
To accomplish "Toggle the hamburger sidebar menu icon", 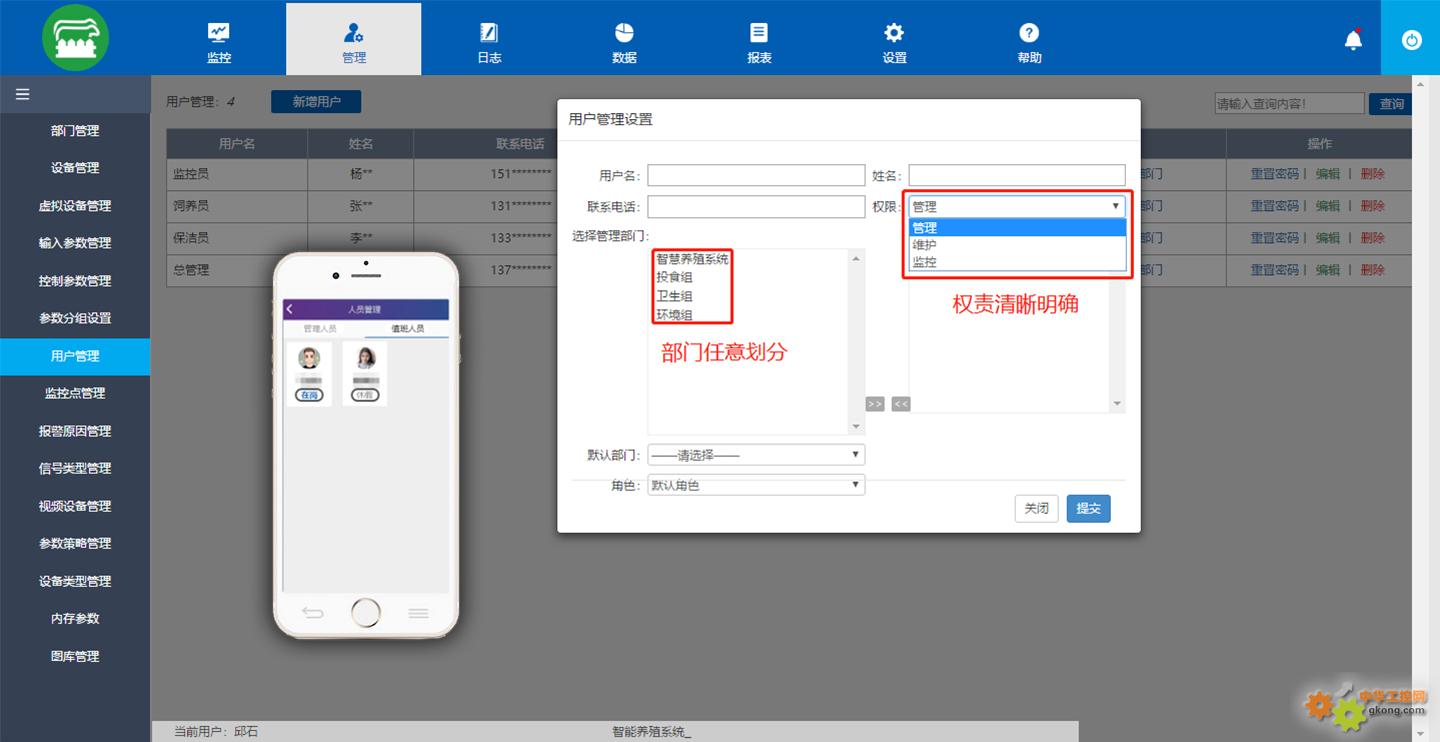I will tap(22, 94).
